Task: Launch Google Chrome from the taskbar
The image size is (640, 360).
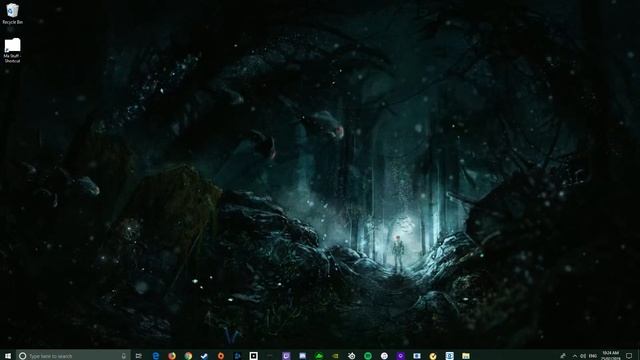Action: click(x=188, y=356)
